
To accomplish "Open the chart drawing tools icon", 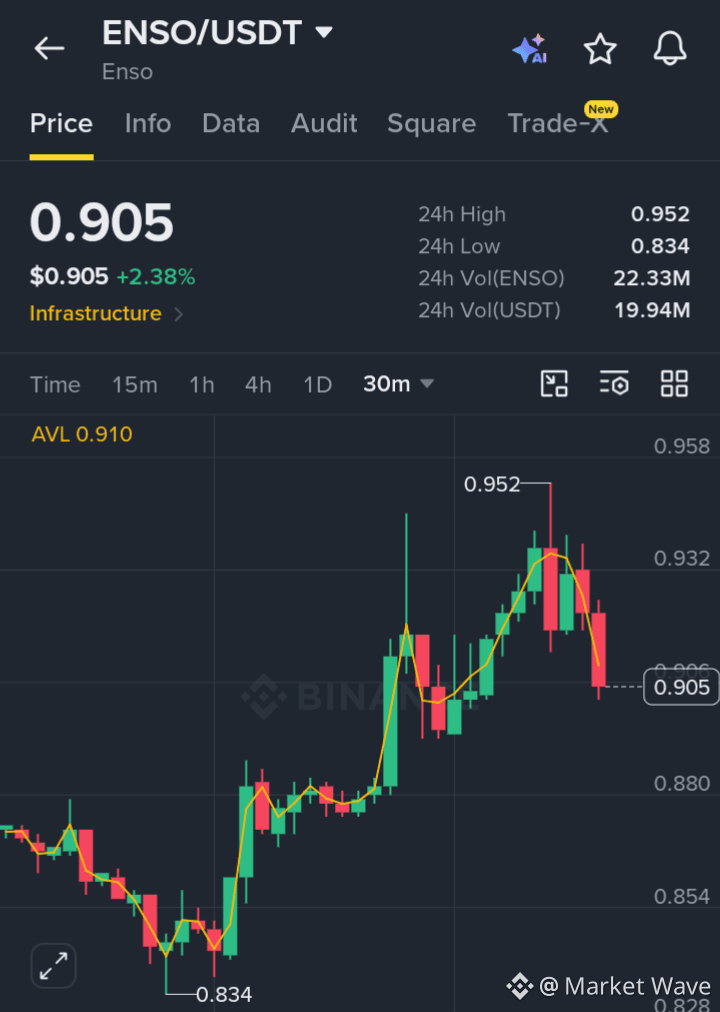I will pos(554,384).
